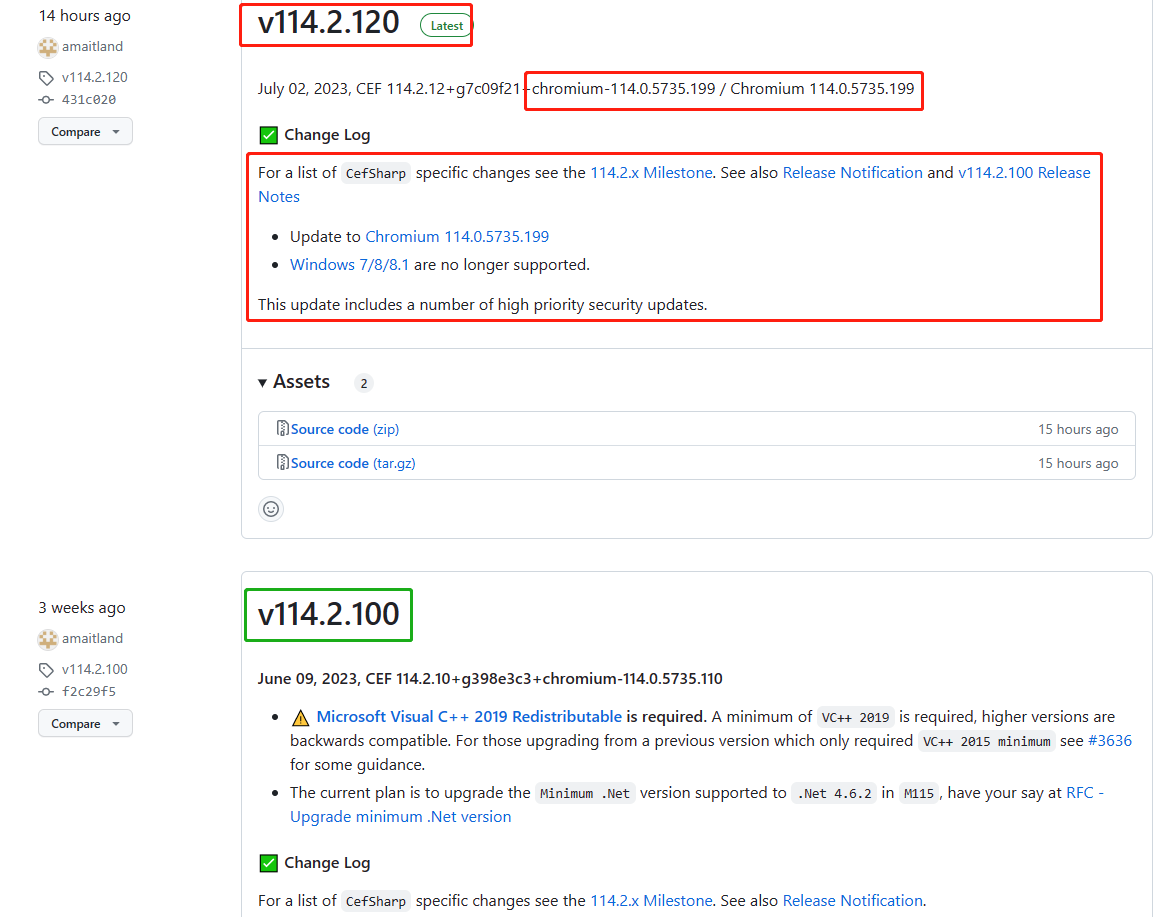
Task: Open commit f2c29f5
Action: click(89, 692)
